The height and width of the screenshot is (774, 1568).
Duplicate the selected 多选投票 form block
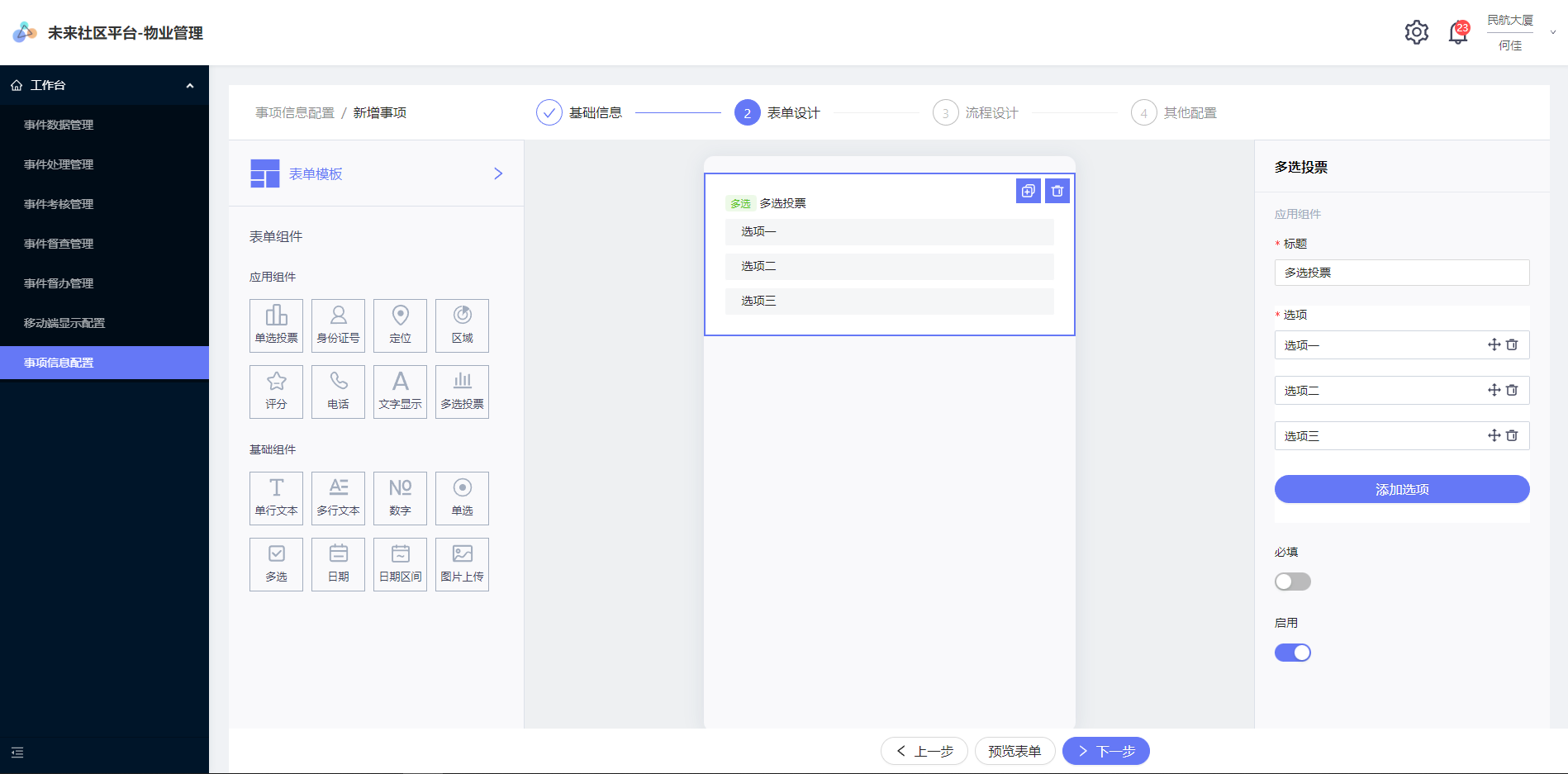tap(1028, 191)
